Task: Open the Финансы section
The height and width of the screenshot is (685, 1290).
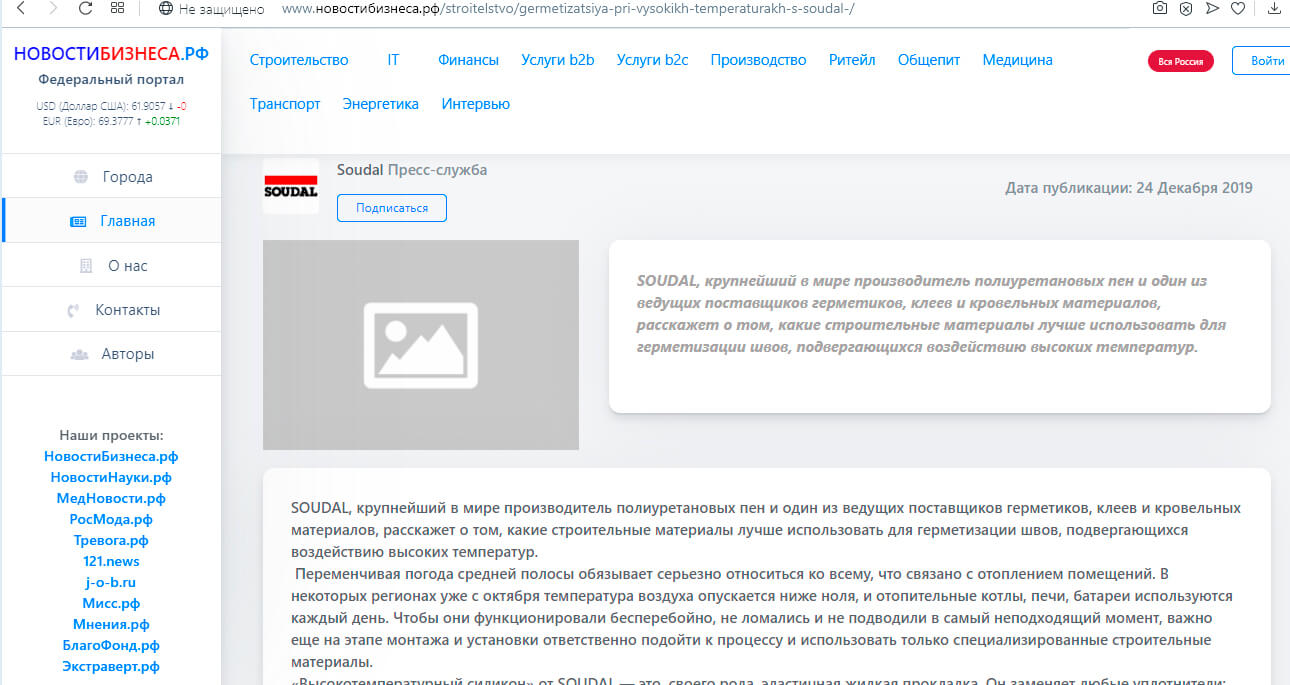Action: (x=468, y=60)
